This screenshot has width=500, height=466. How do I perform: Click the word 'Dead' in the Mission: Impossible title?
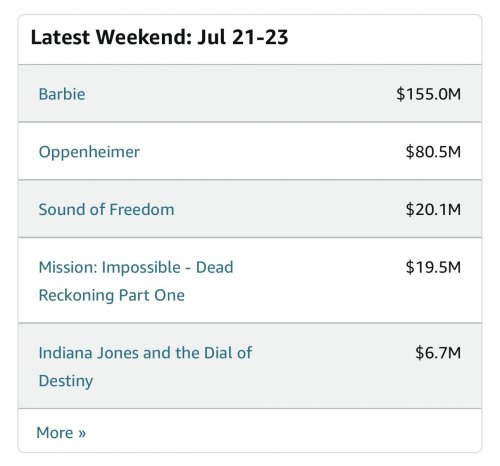(214, 267)
